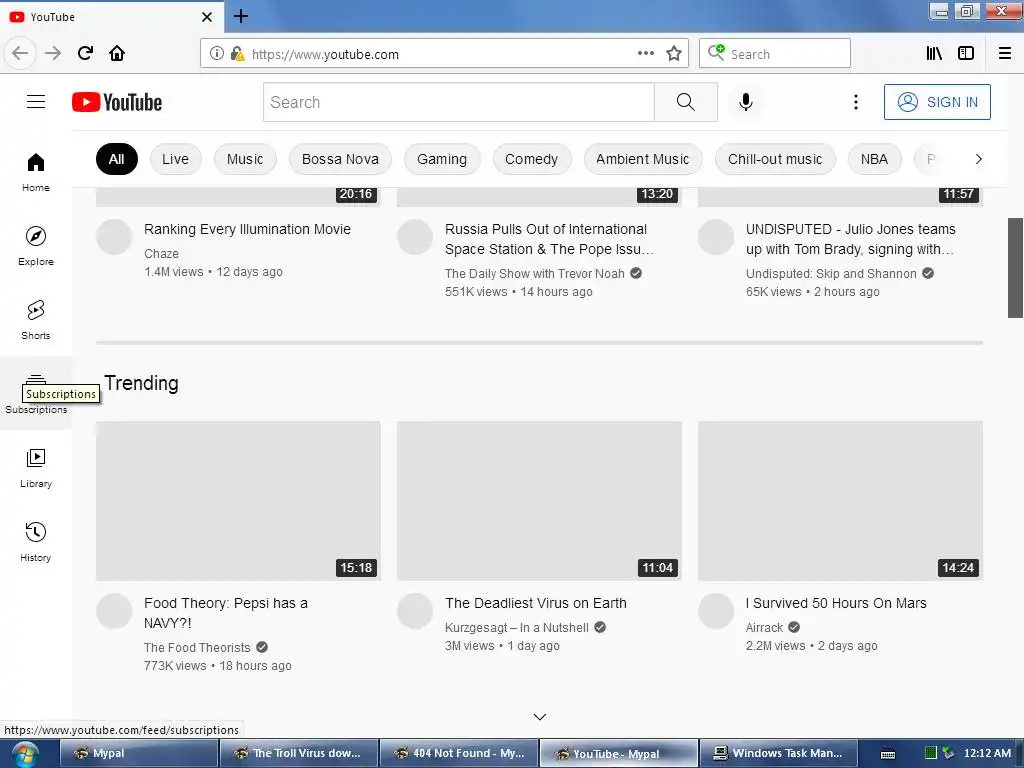Toggle the browser sidebar view

[x=966, y=54]
